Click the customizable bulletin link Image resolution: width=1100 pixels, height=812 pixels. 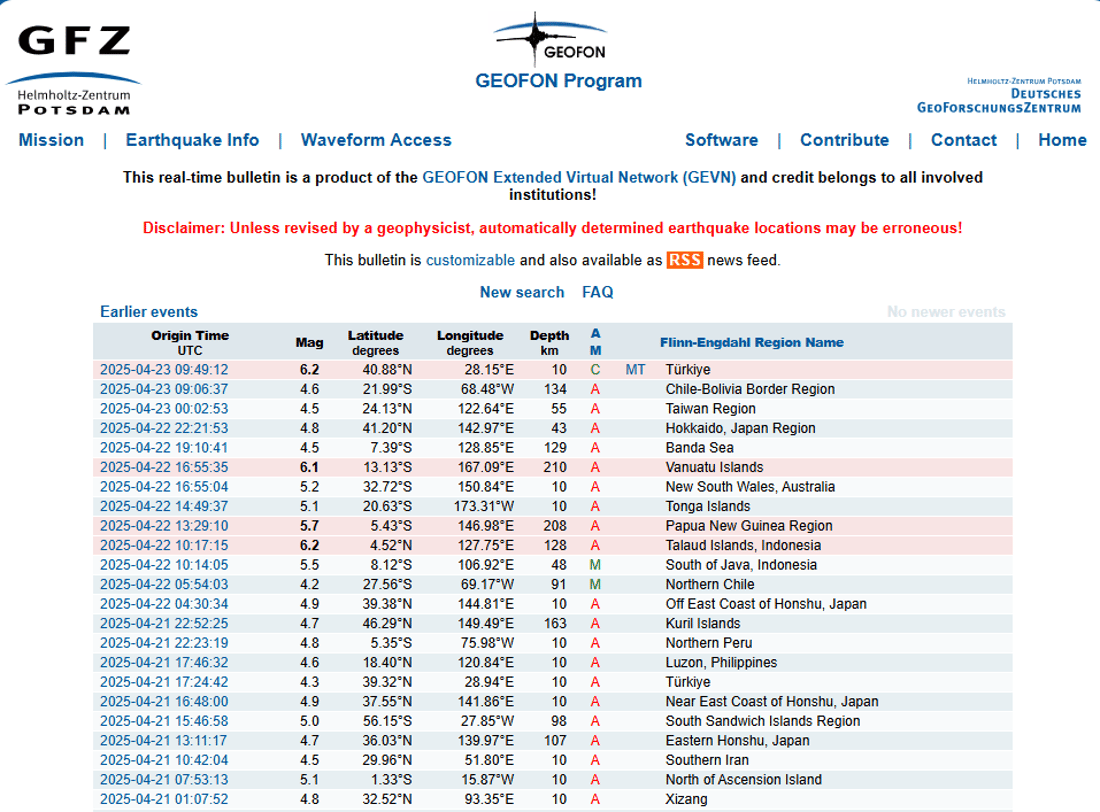(x=470, y=260)
